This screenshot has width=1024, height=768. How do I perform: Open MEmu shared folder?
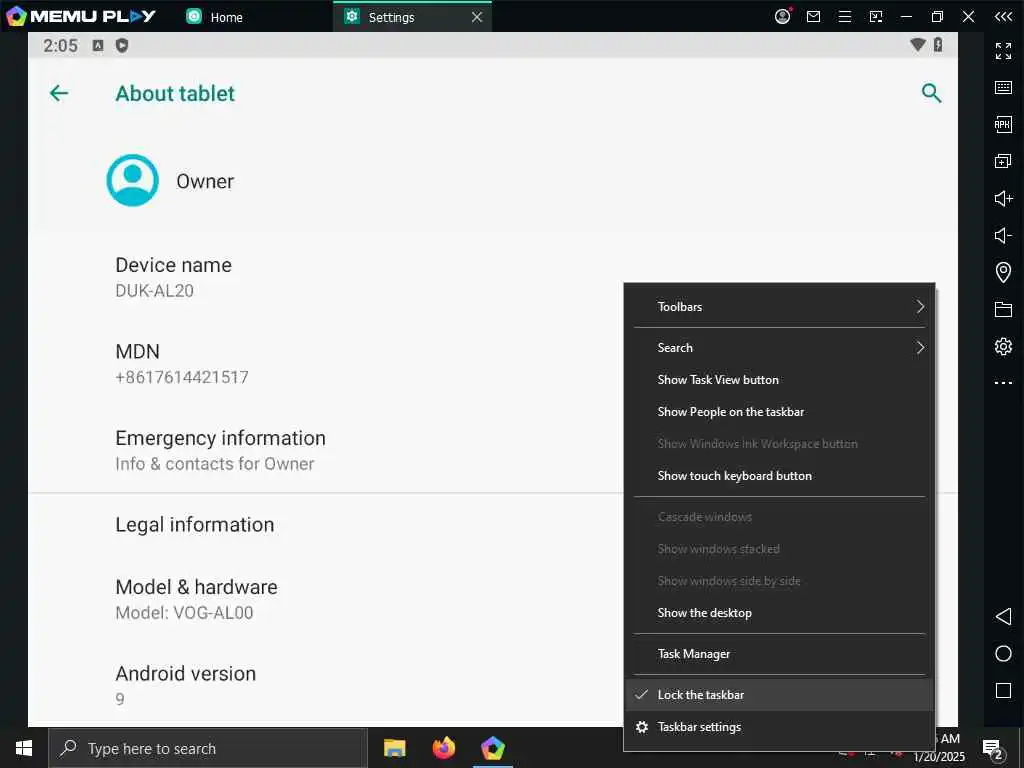[1003, 309]
